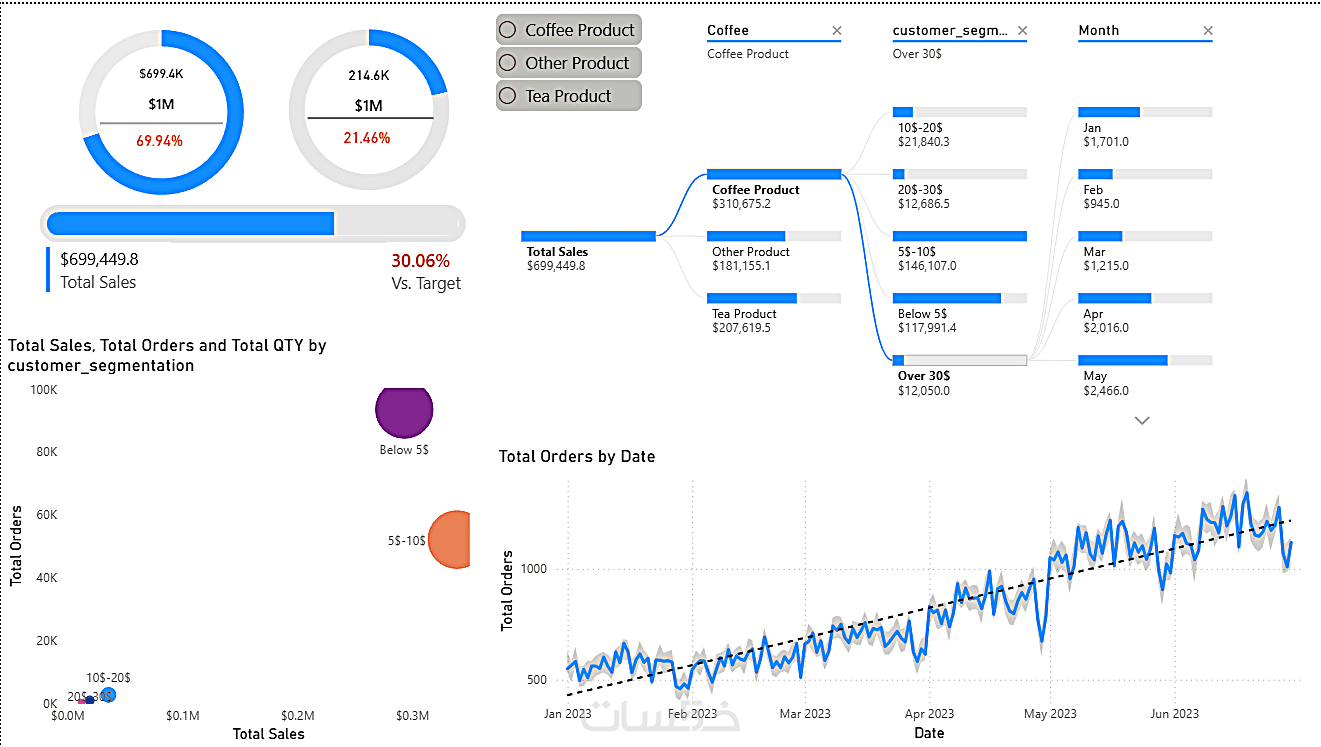This screenshot has height=747, width=1321.
Task: Remove the Month level with X
Action: pos(1207,31)
